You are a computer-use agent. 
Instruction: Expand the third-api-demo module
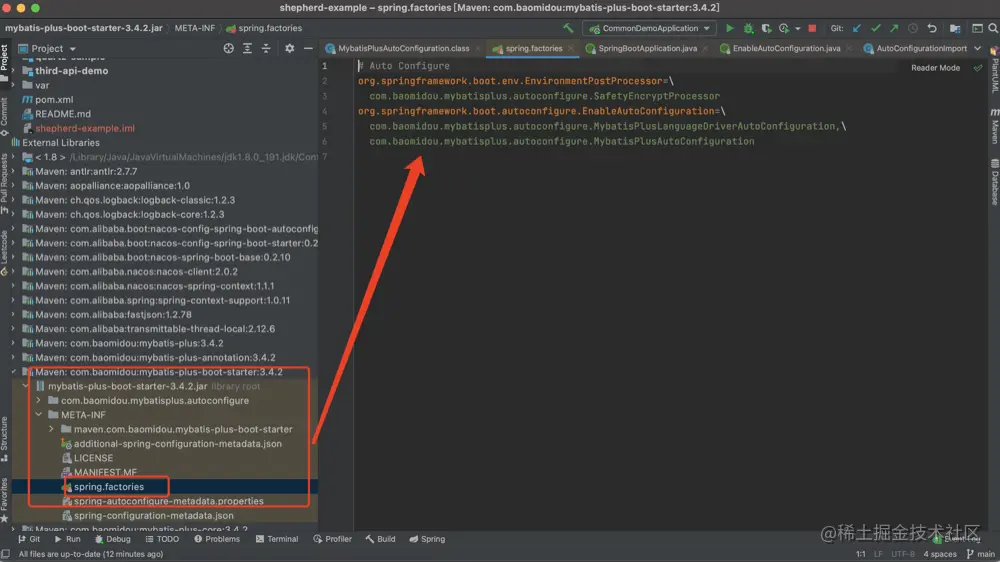tap(13, 71)
